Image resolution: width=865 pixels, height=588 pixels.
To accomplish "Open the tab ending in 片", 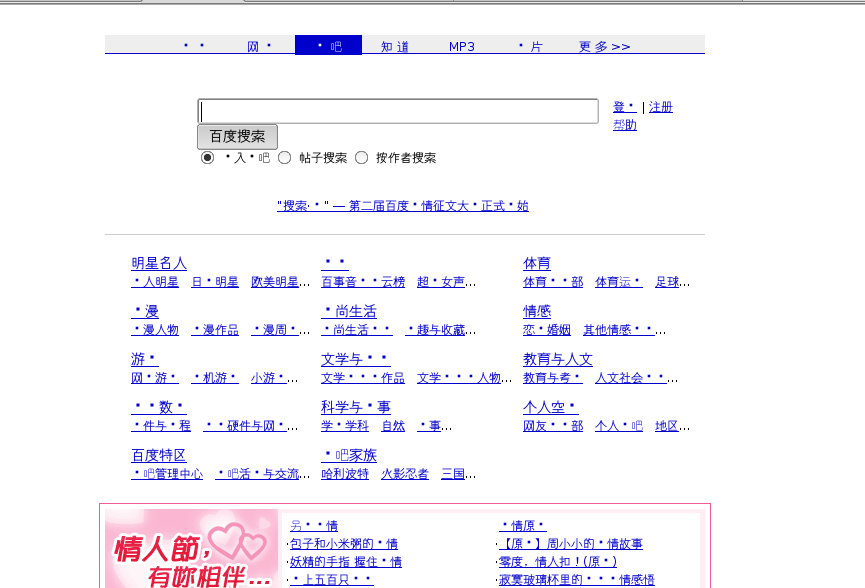I will click(530, 46).
